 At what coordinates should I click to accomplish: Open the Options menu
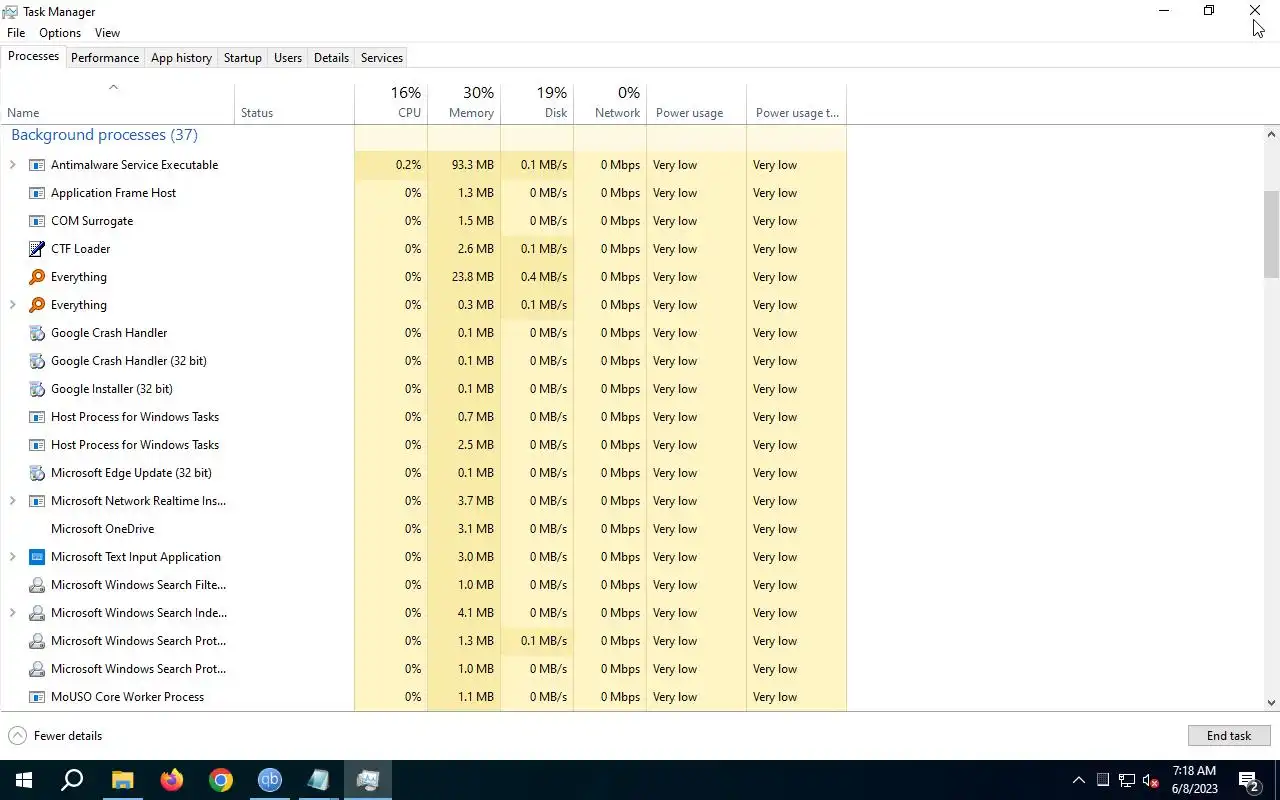pos(60,33)
